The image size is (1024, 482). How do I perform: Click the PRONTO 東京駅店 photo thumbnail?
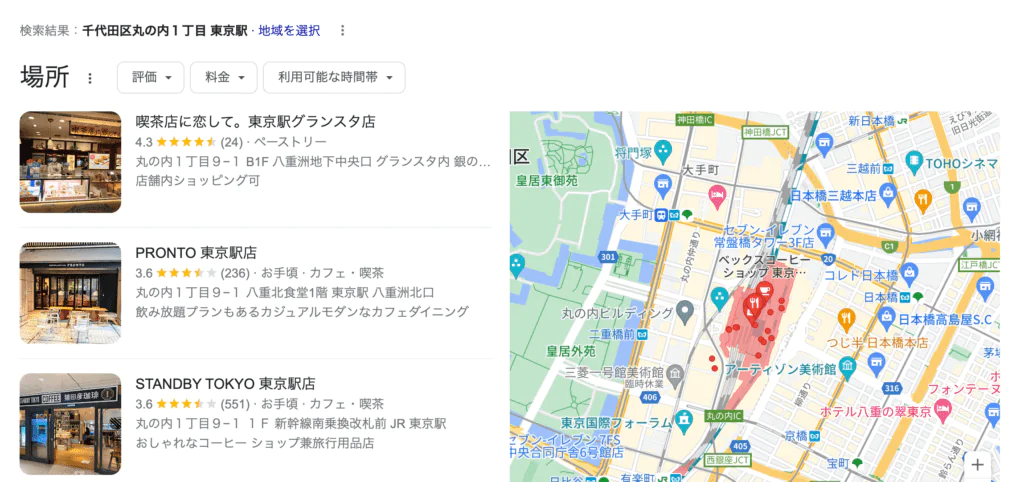71,293
